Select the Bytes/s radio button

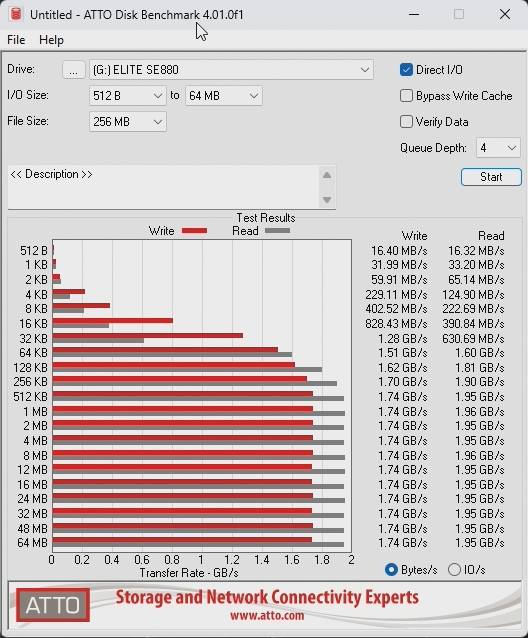(x=391, y=570)
